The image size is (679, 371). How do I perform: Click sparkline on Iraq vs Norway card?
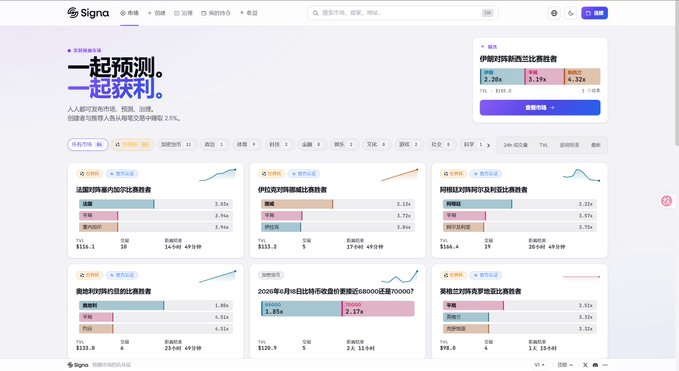point(399,174)
